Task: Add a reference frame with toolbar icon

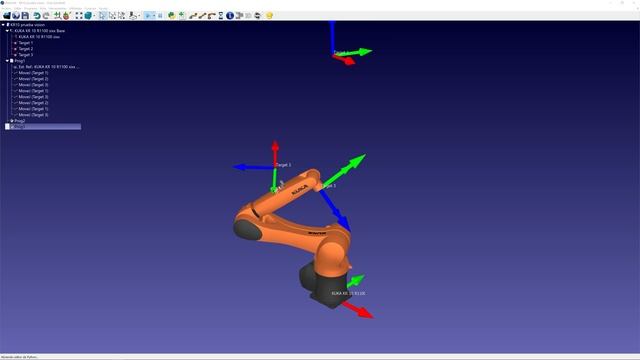Action: tap(57, 16)
